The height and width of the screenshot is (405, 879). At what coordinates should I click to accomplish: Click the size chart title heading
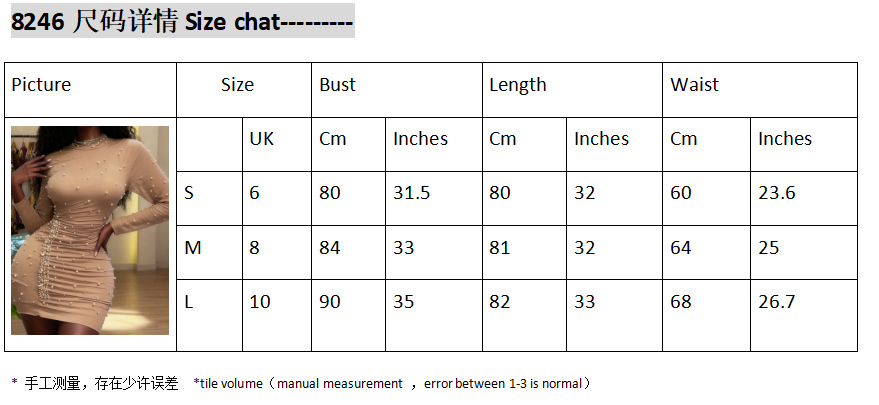click(182, 21)
